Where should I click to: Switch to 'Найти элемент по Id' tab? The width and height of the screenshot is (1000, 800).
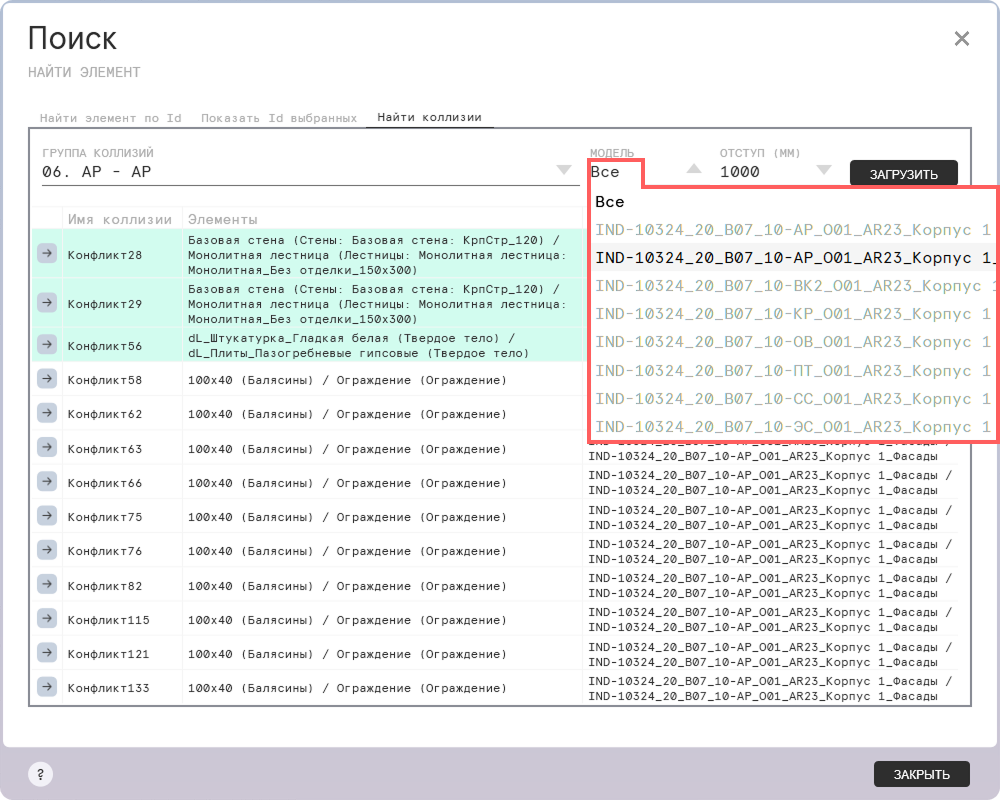[x=110, y=118]
